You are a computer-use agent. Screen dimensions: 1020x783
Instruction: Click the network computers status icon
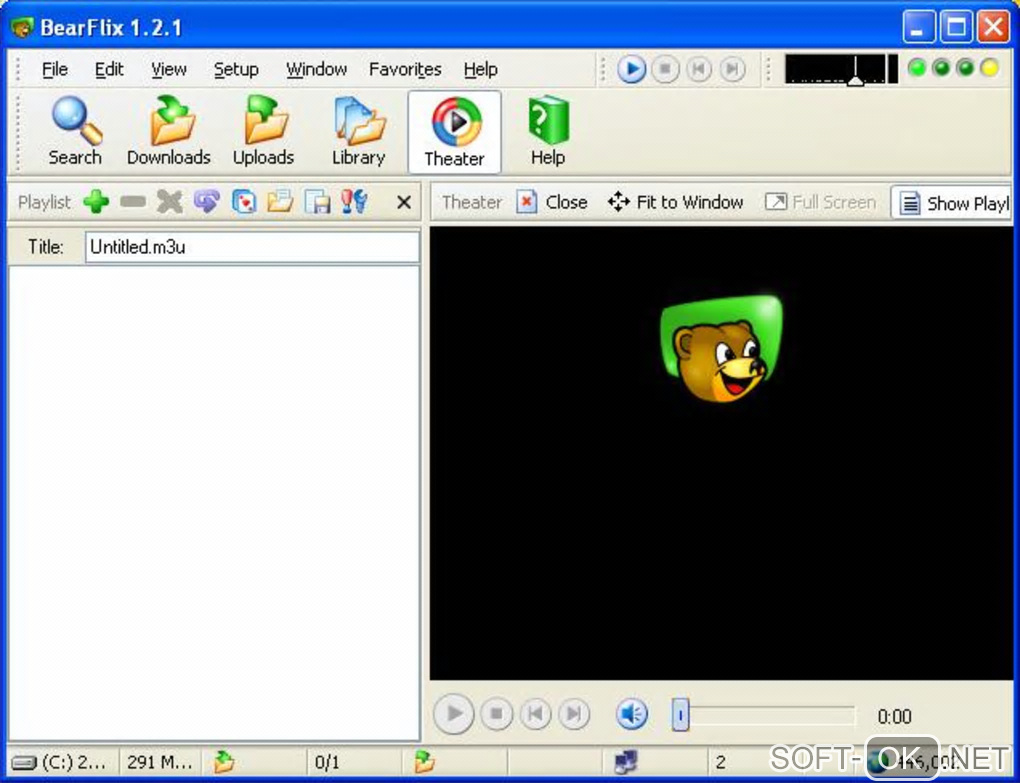[626, 762]
